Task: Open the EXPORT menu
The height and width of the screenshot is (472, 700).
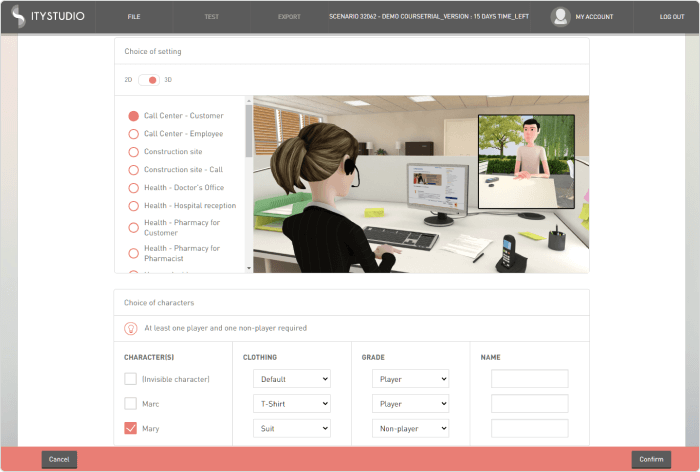Action: pyautogui.click(x=289, y=17)
